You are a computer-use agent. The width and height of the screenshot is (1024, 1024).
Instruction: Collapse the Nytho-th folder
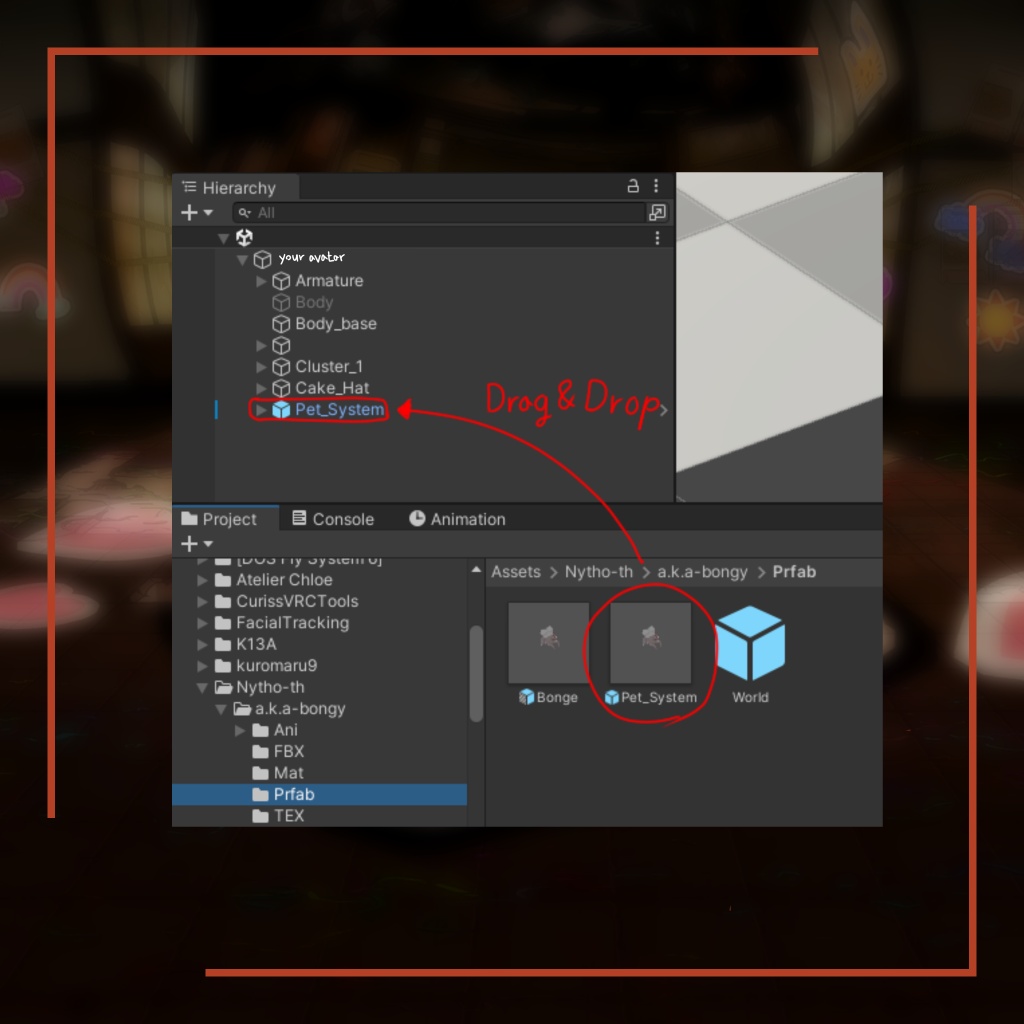click(202, 688)
